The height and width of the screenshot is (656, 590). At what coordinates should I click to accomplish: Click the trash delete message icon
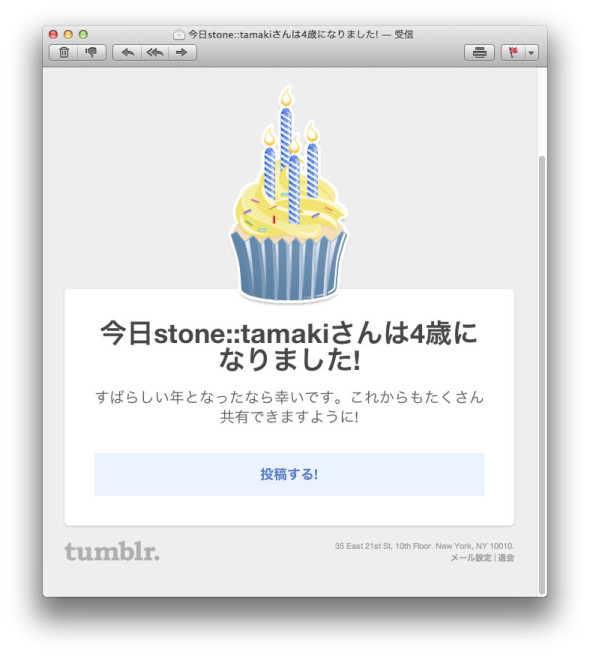64,53
